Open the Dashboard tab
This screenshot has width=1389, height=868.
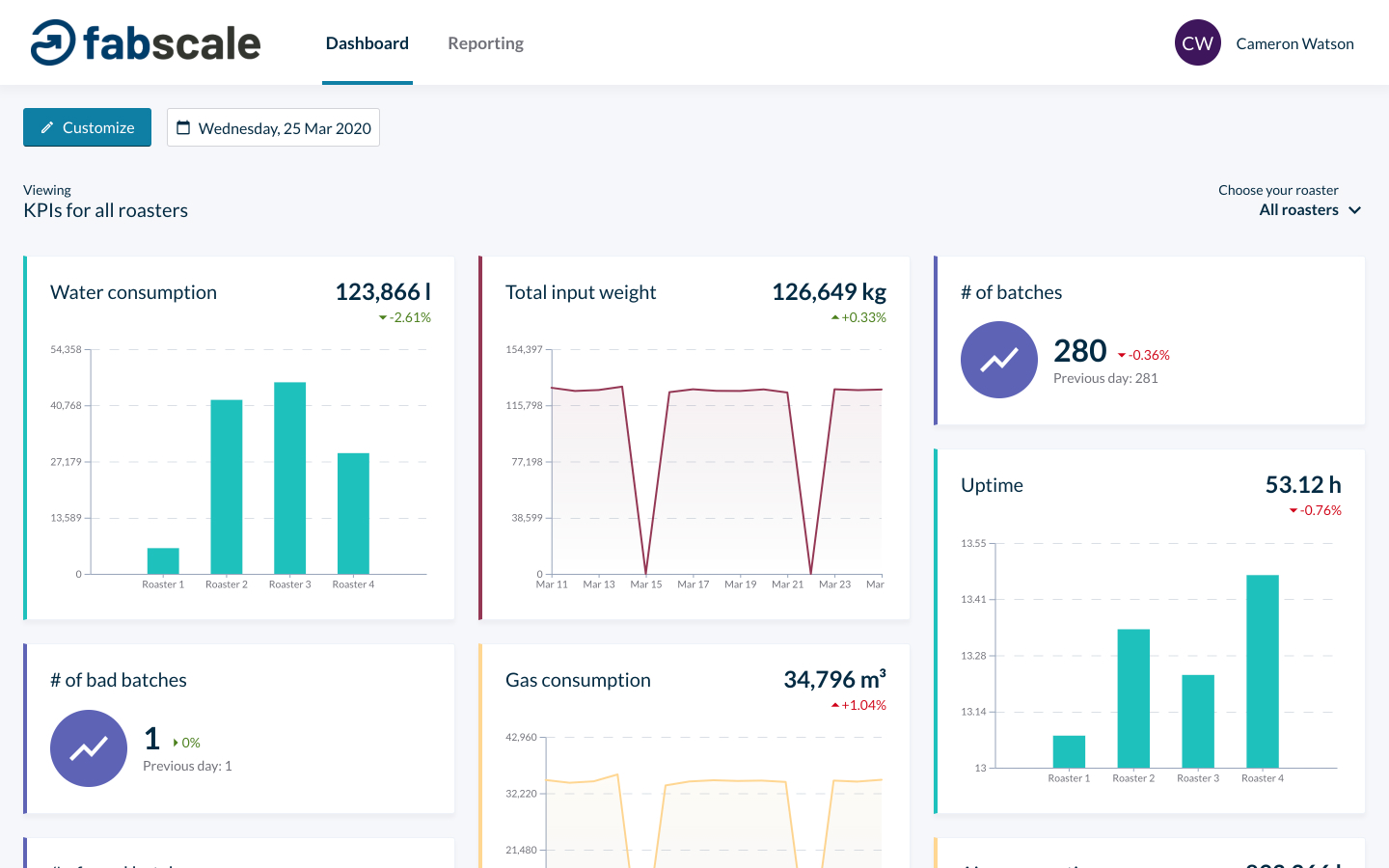pyautogui.click(x=368, y=43)
